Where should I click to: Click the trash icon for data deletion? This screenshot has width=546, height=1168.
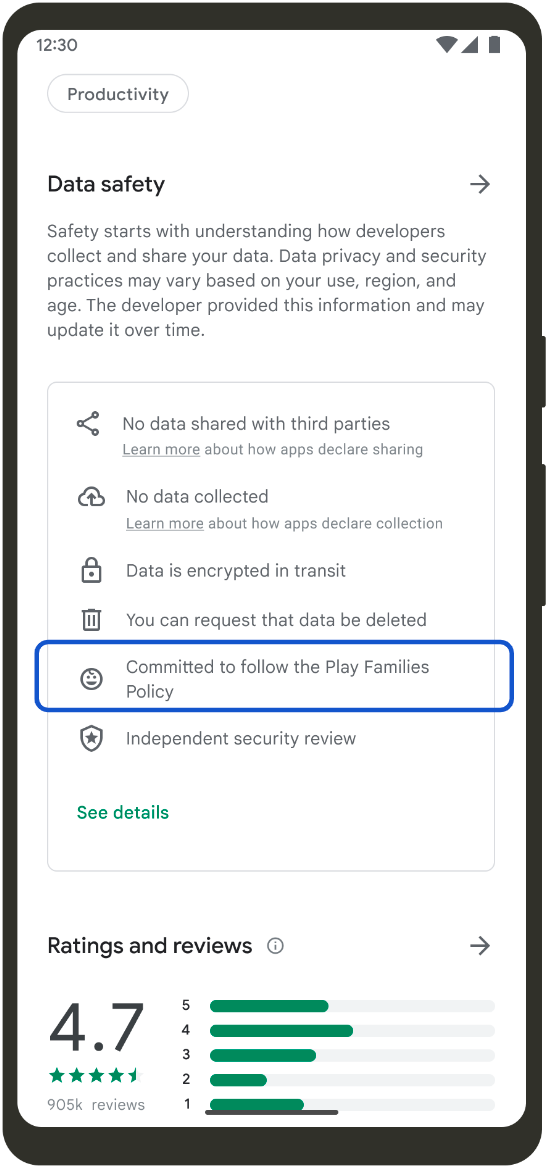(91, 620)
